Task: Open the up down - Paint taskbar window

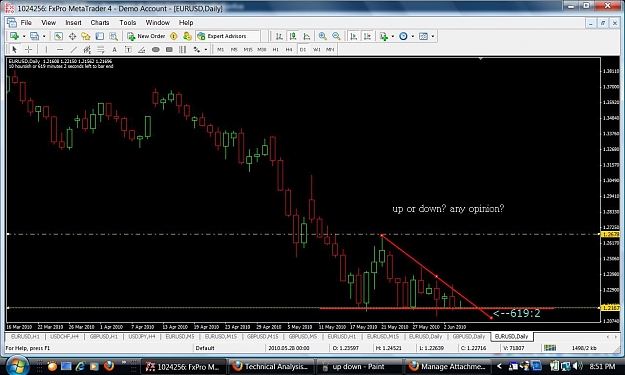Action: coord(358,367)
